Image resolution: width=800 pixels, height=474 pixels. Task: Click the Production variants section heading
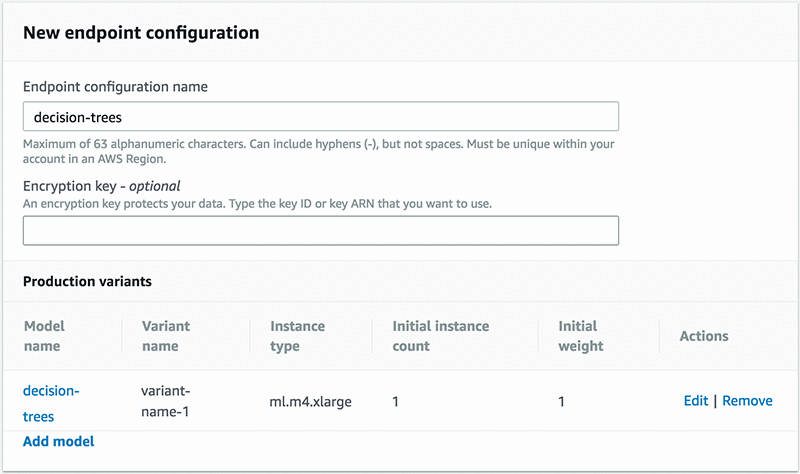87,281
